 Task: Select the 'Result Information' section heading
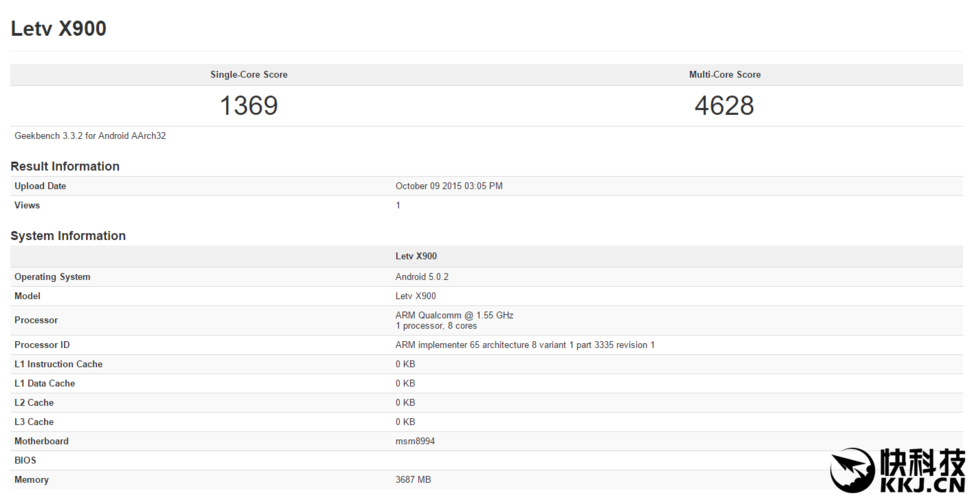pyautogui.click(x=65, y=166)
